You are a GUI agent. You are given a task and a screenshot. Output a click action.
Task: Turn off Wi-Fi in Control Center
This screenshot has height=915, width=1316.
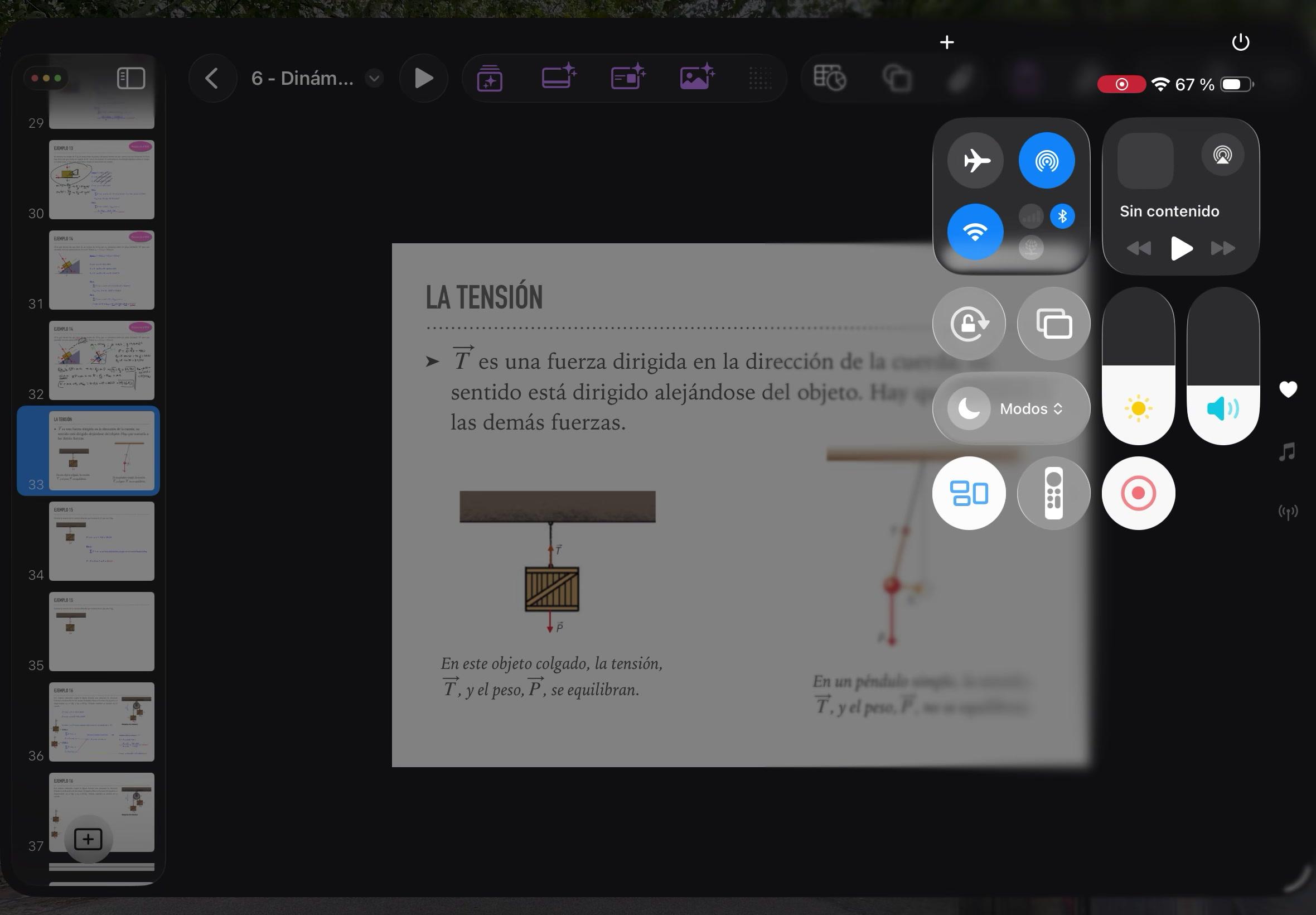click(975, 232)
